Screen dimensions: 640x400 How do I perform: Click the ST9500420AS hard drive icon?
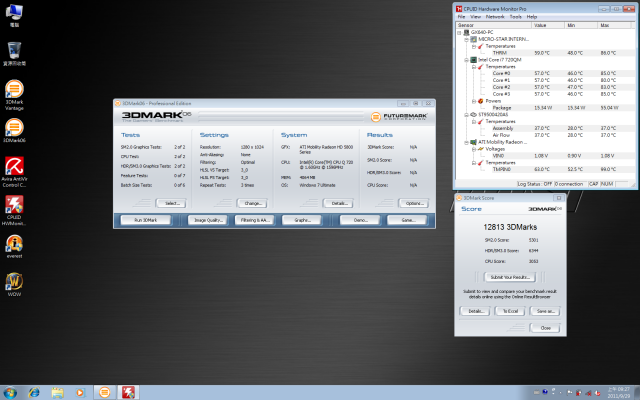click(x=473, y=115)
